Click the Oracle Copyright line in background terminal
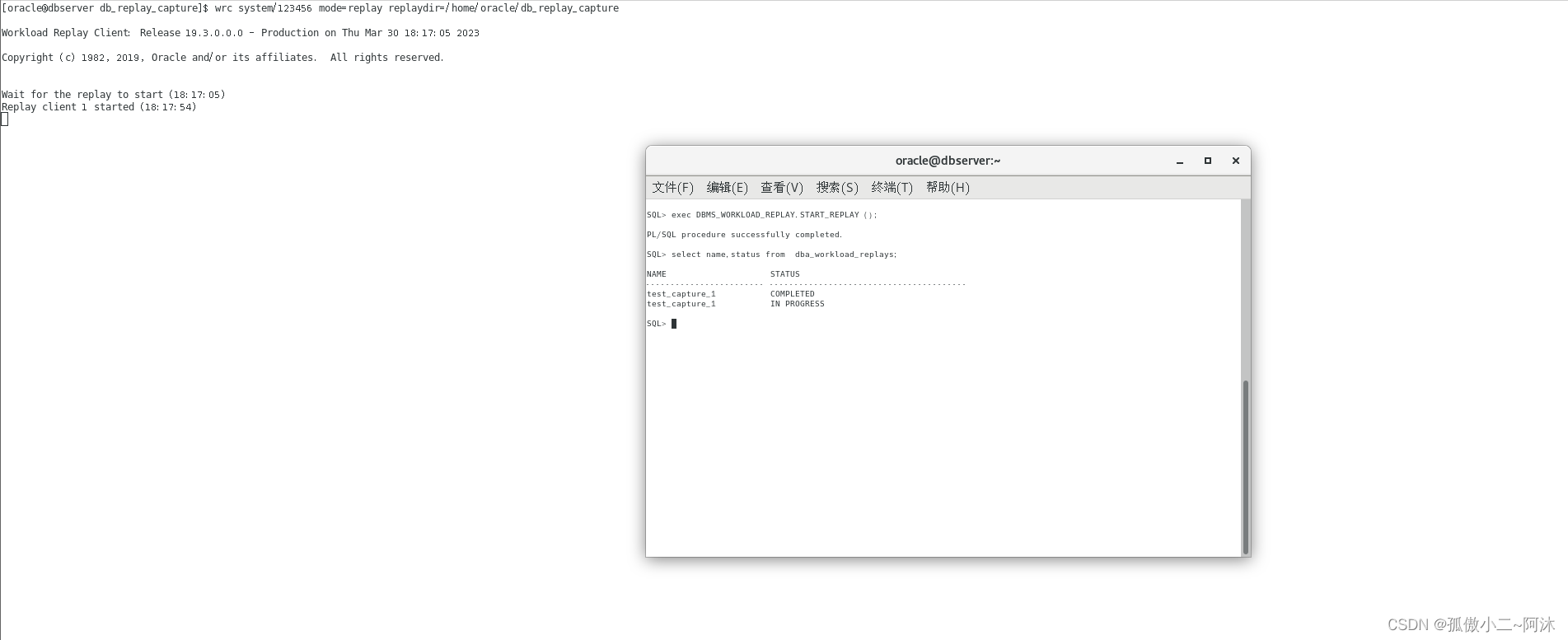The height and width of the screenshot is (640, 1568). [222, 58]
